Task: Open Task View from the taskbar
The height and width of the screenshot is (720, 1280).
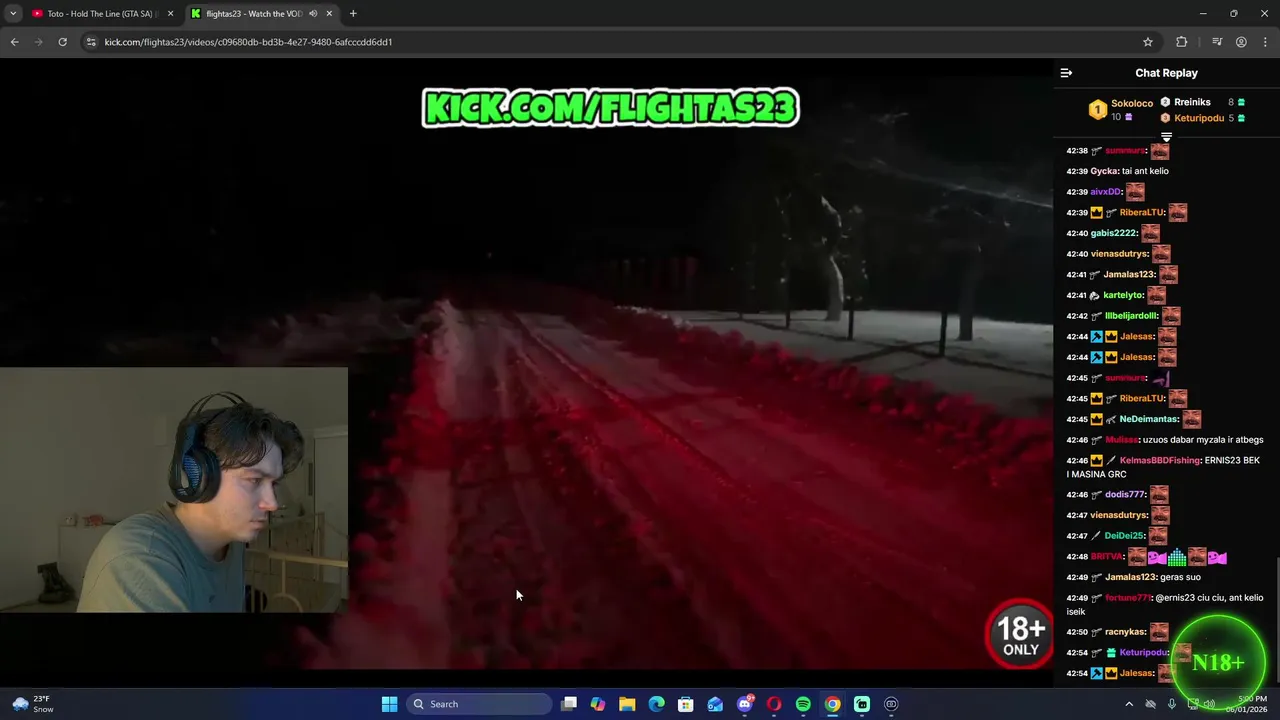Action: (568, 704)
